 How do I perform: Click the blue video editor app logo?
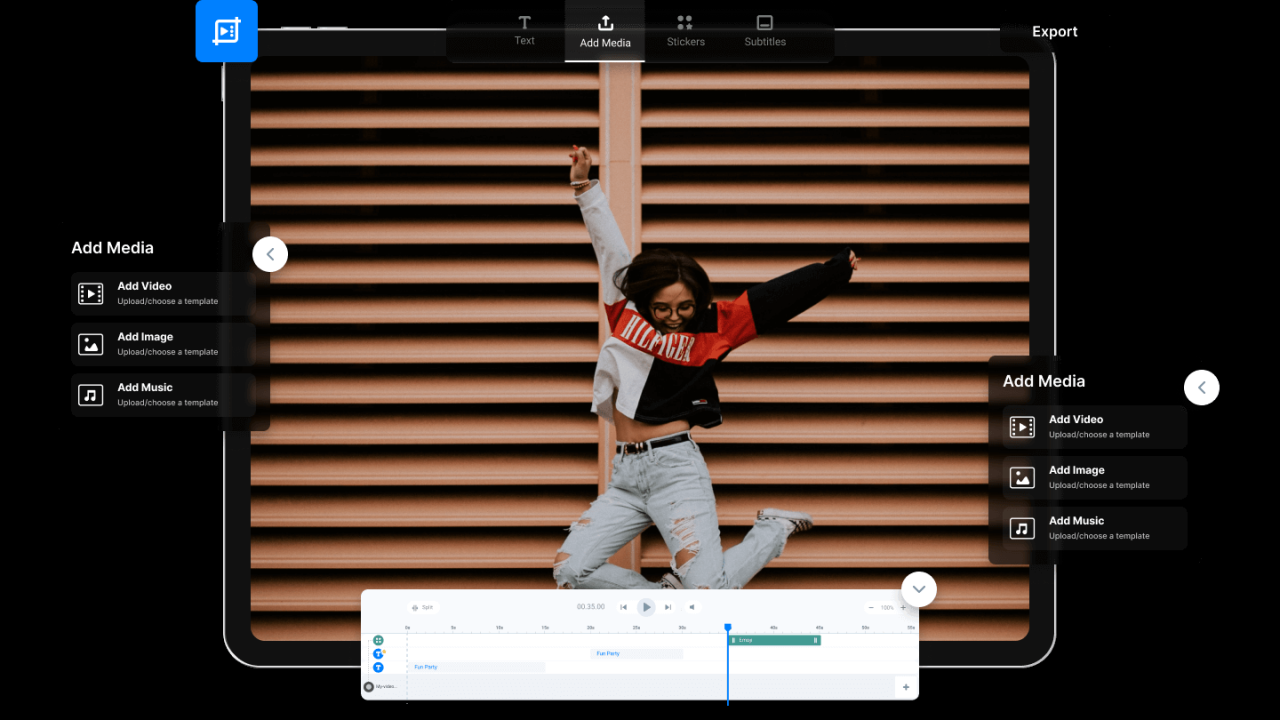tap(226, 31)
